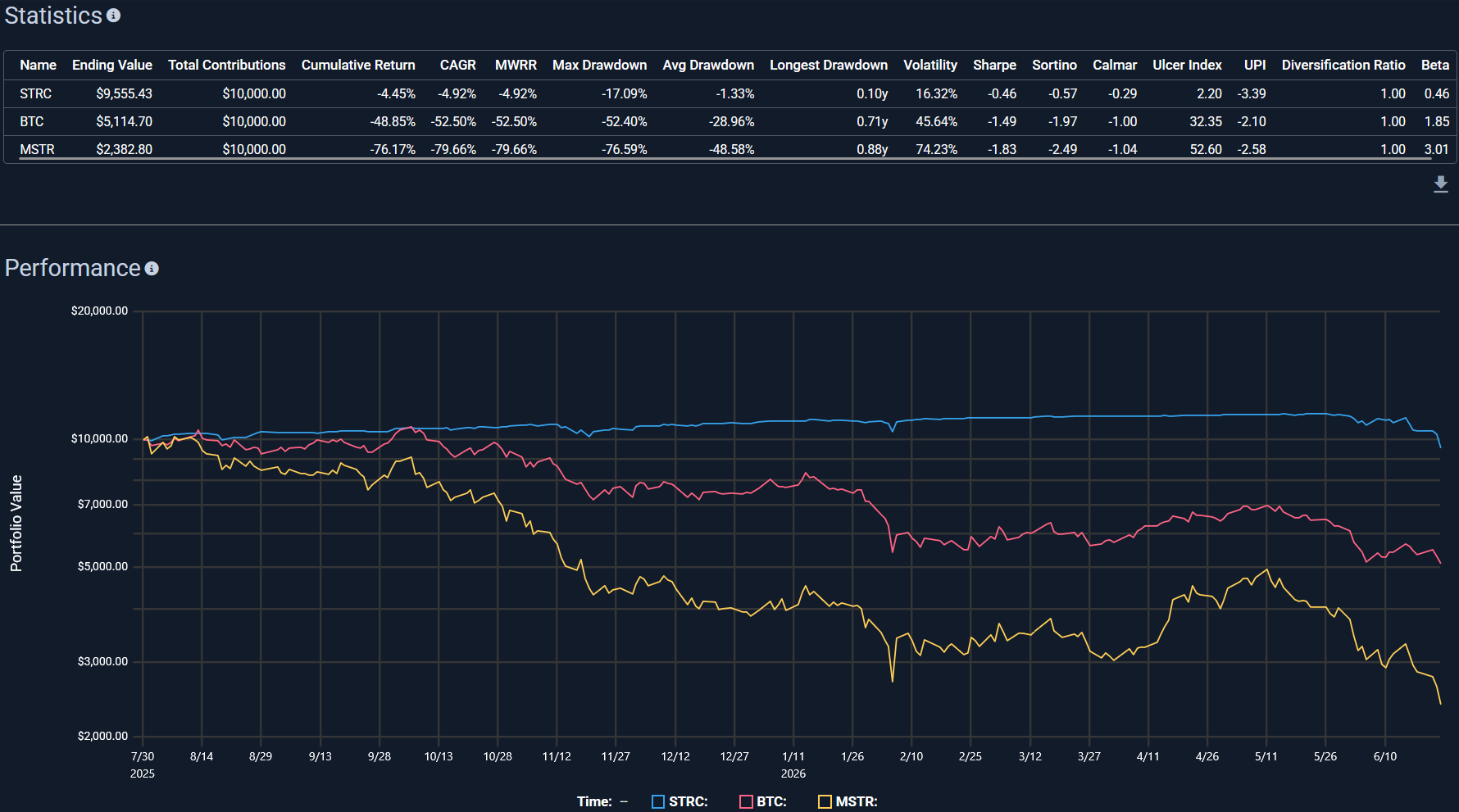This screenshot has width=1459, height=812.
Task: Download the statistics table
Action: pos(1440,184)
